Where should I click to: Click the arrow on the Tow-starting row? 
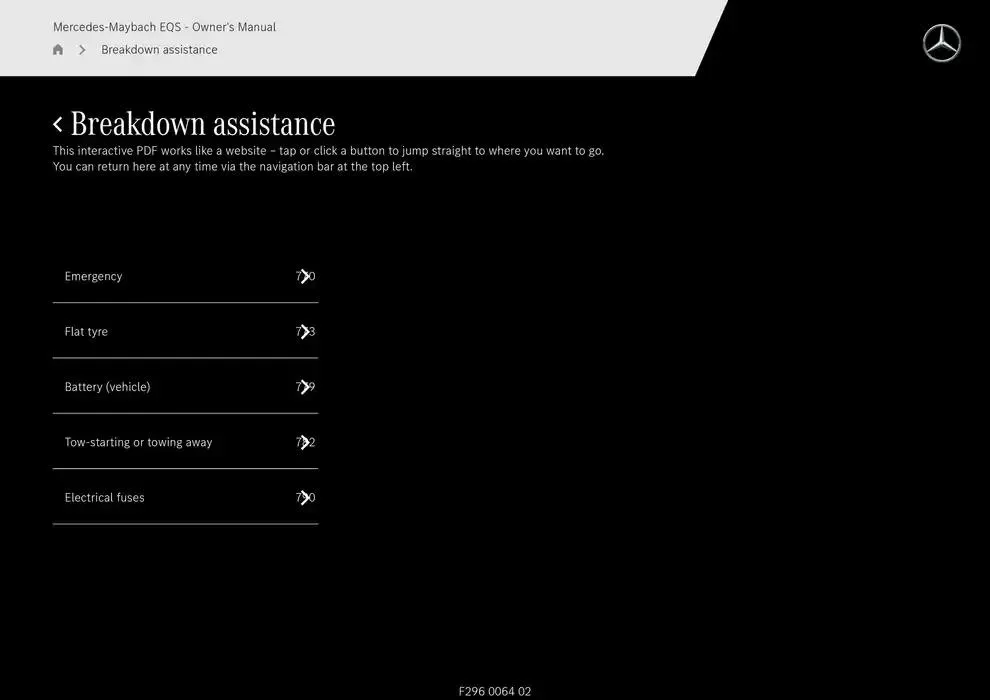[305, 442]
